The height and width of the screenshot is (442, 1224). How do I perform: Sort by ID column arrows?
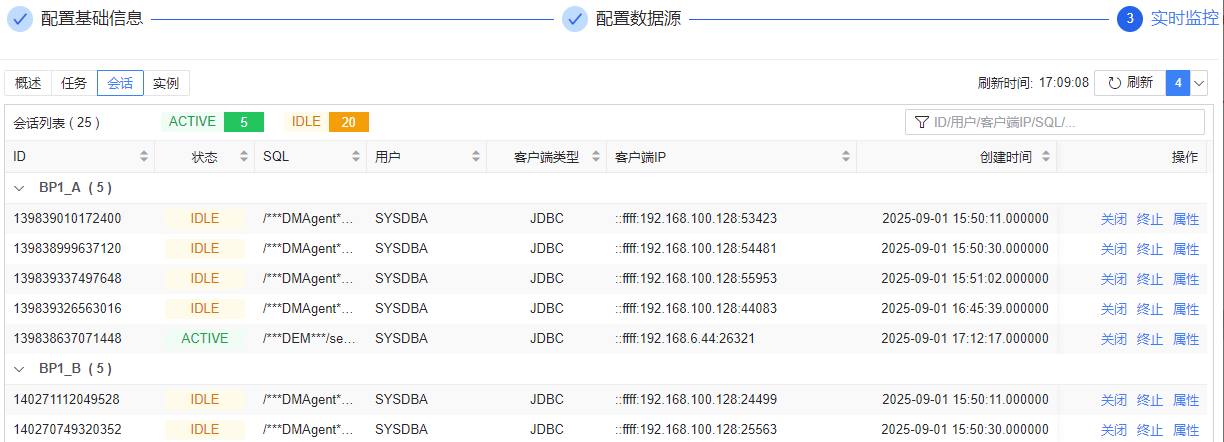point(144,157)
